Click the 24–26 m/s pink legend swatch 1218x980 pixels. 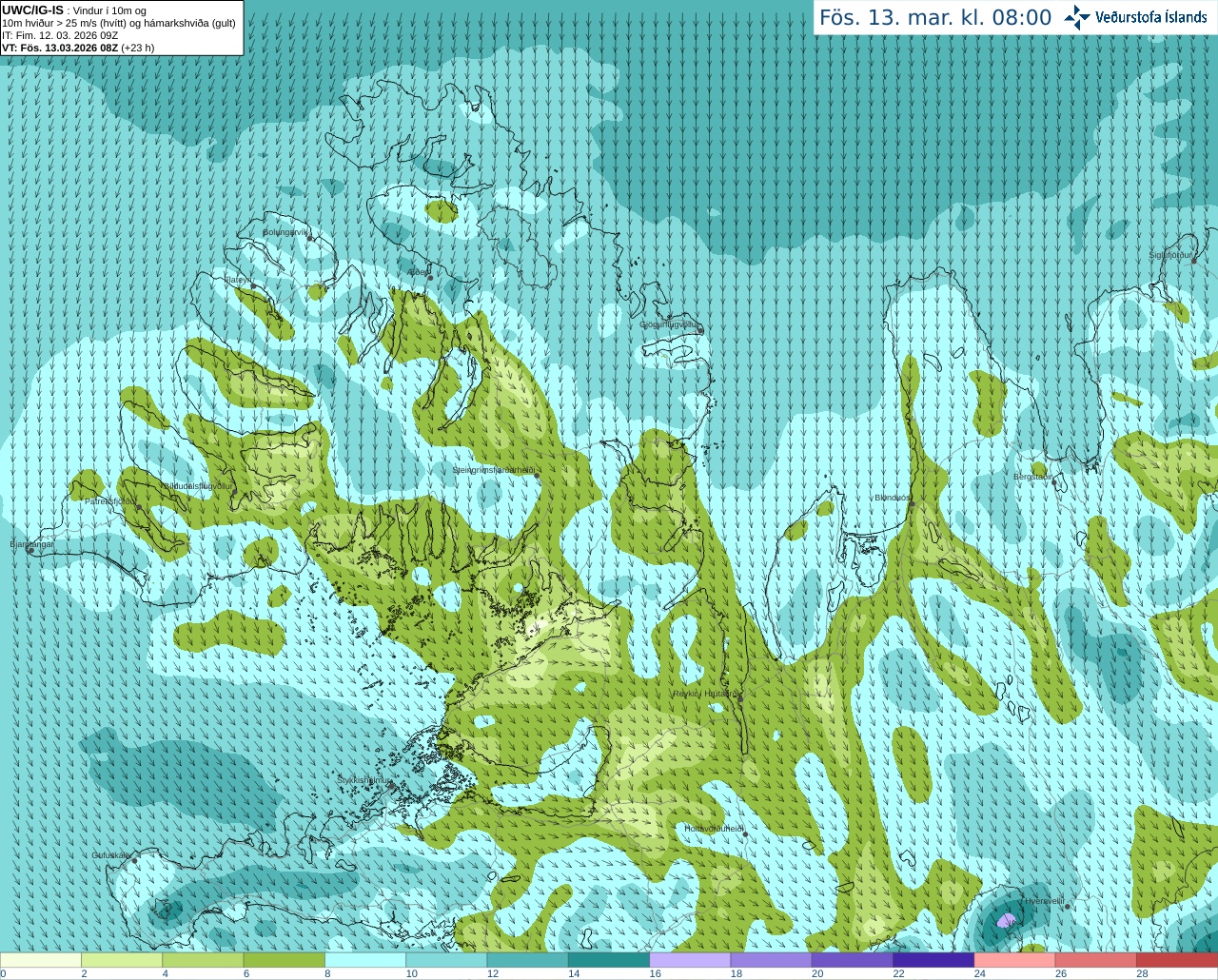(x=1015, y=960)
